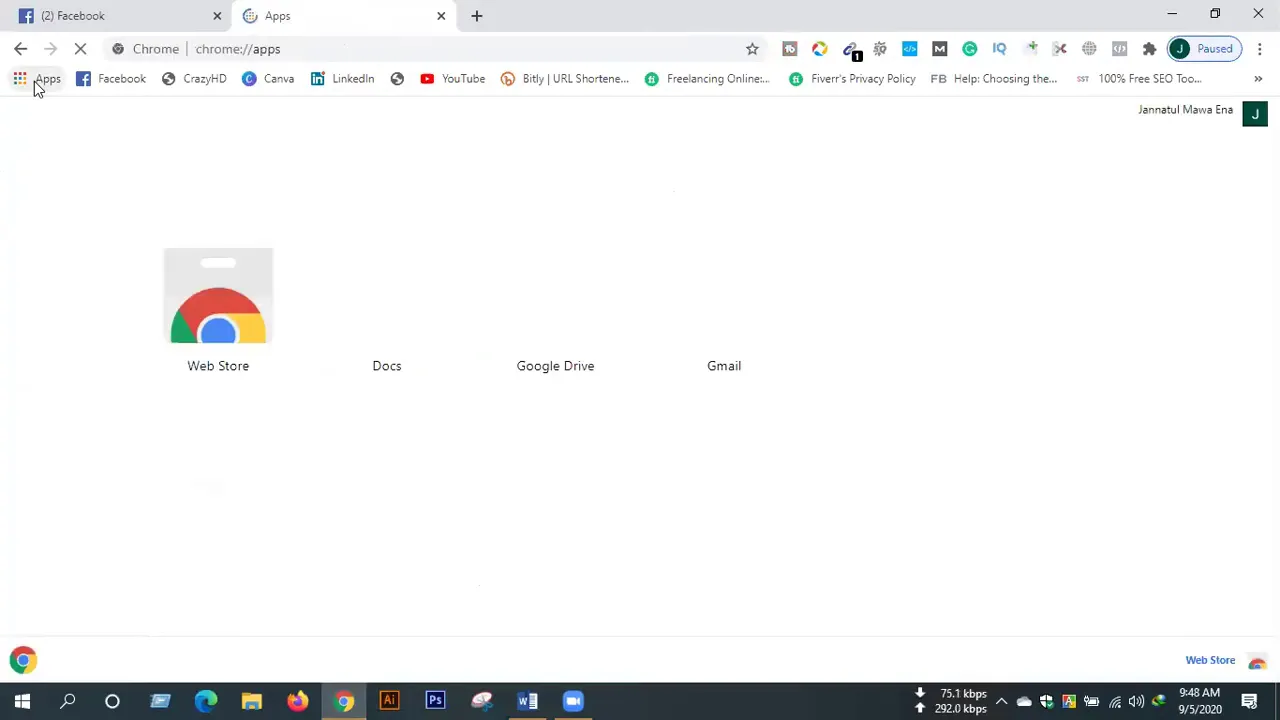Open Zoom from taskbar

click(x=573, y=701)
